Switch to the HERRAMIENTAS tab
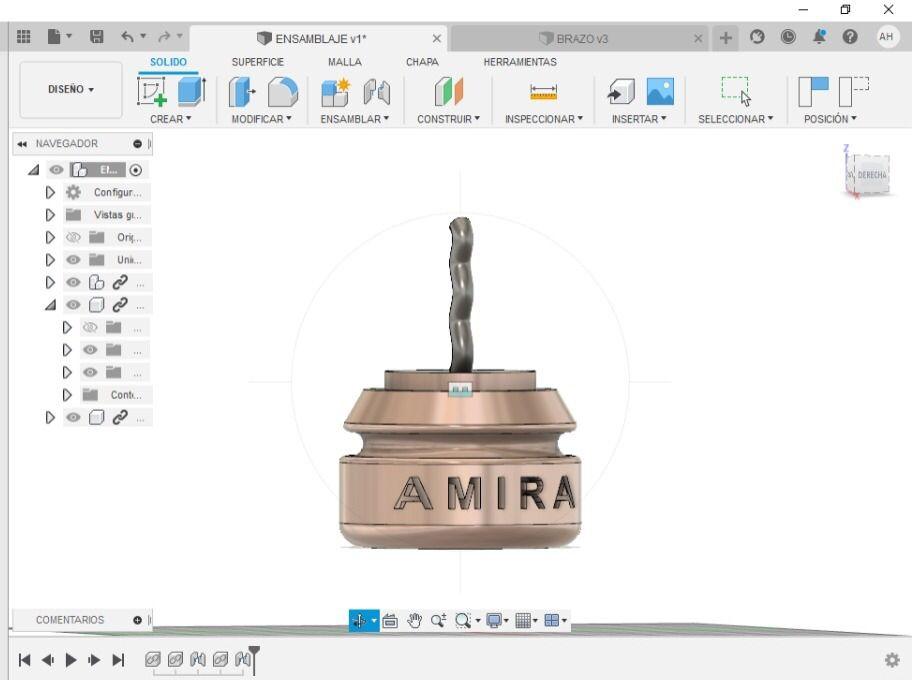912x680 pixels. (x=520, y=62)
